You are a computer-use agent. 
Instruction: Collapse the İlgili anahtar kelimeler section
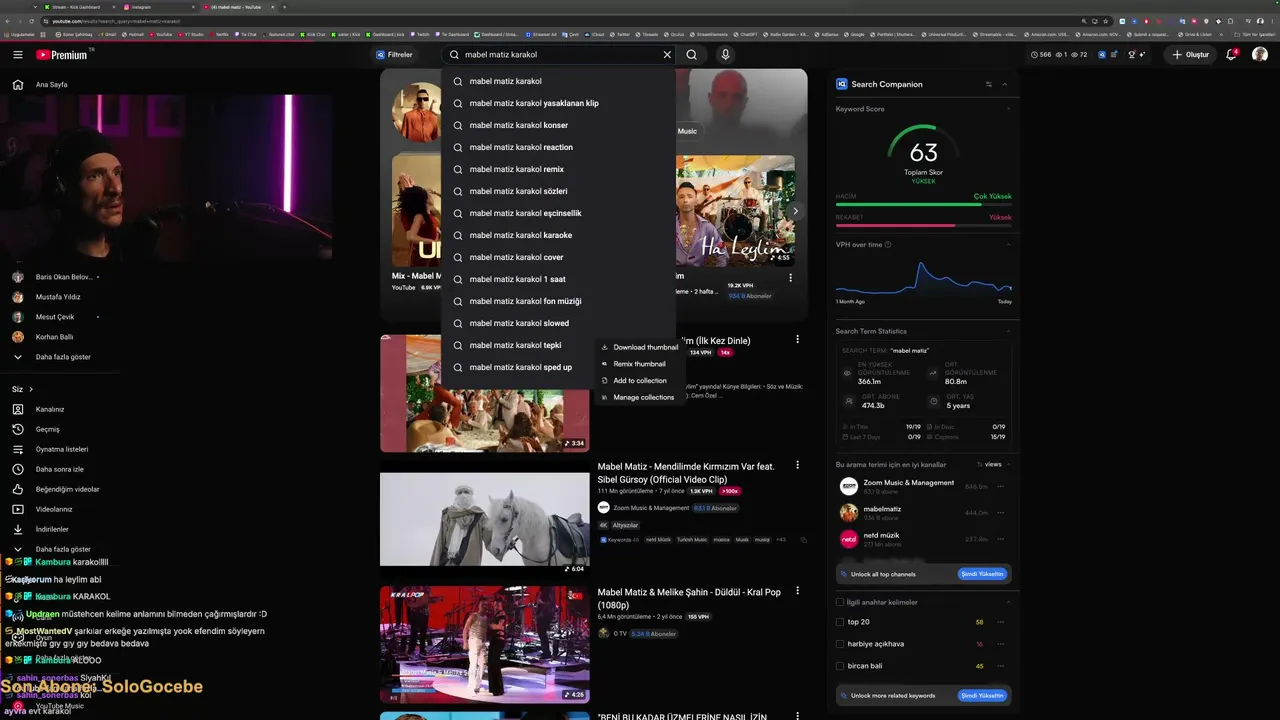click(x=1008, y=602)
